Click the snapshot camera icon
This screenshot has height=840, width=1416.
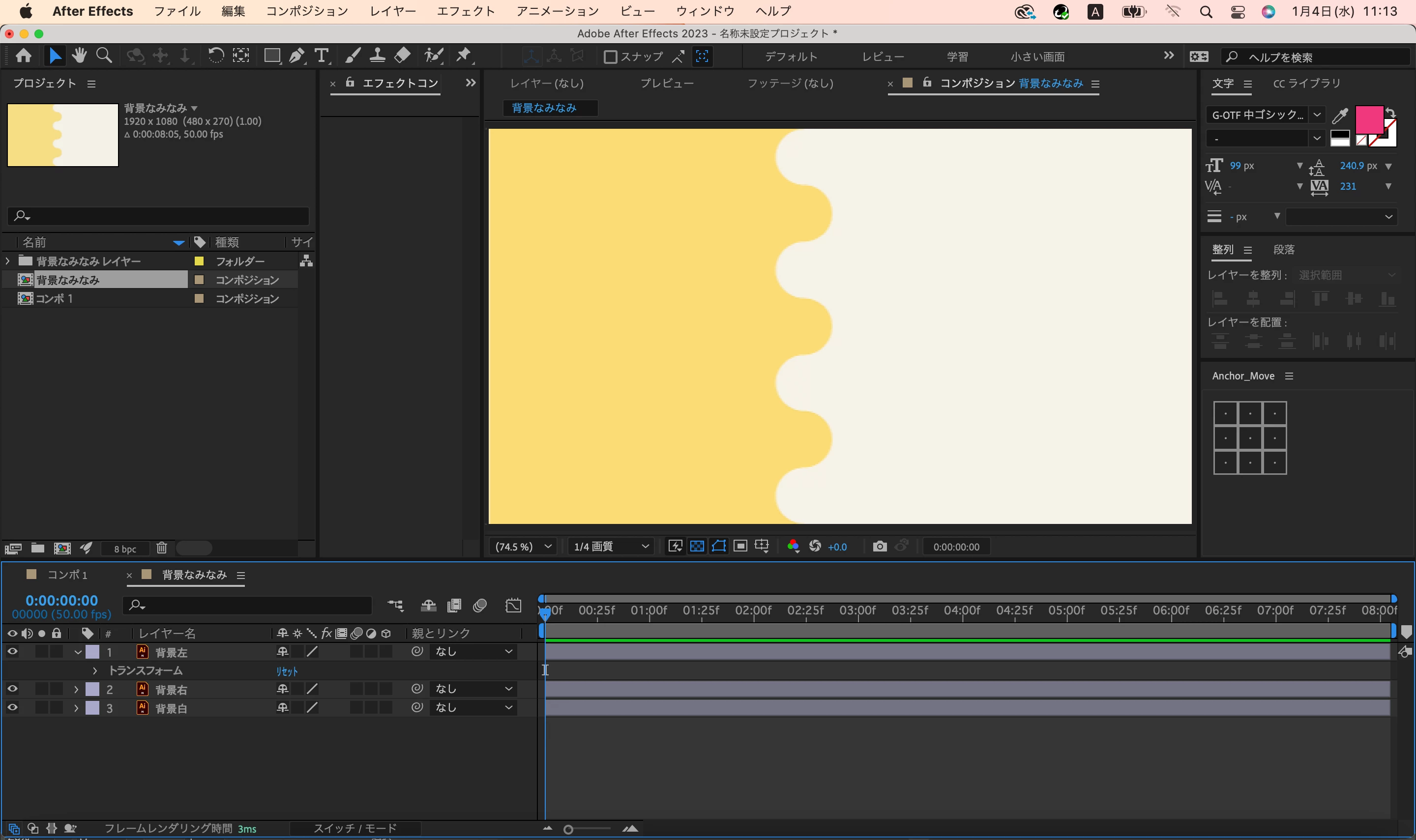(x=879, y=546)
